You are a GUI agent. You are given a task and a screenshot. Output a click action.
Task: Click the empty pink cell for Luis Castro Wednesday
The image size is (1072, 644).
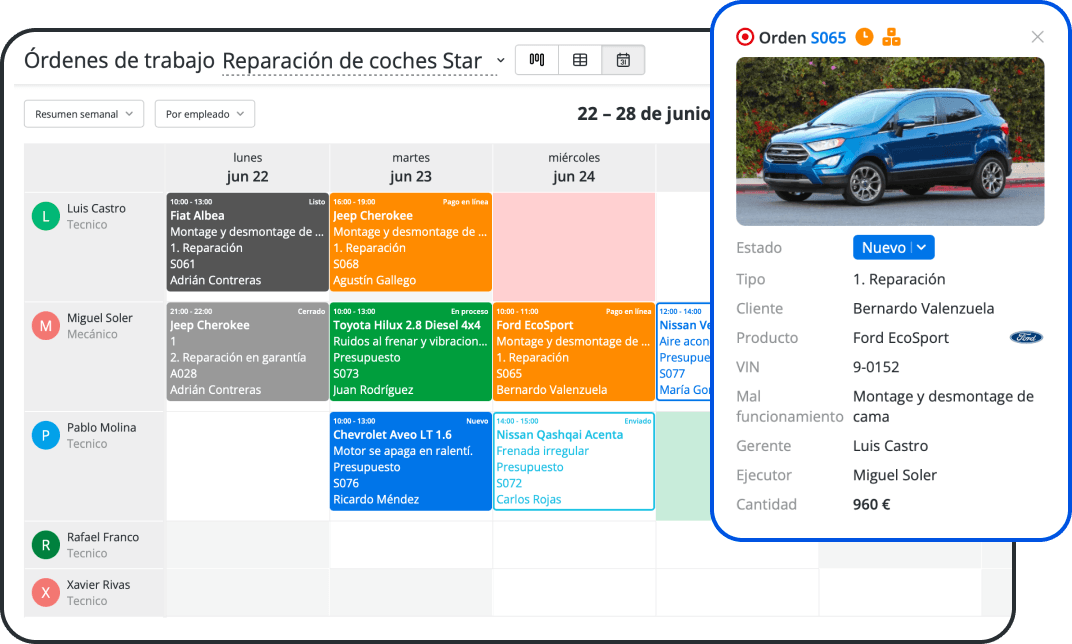tap(574, 247)
